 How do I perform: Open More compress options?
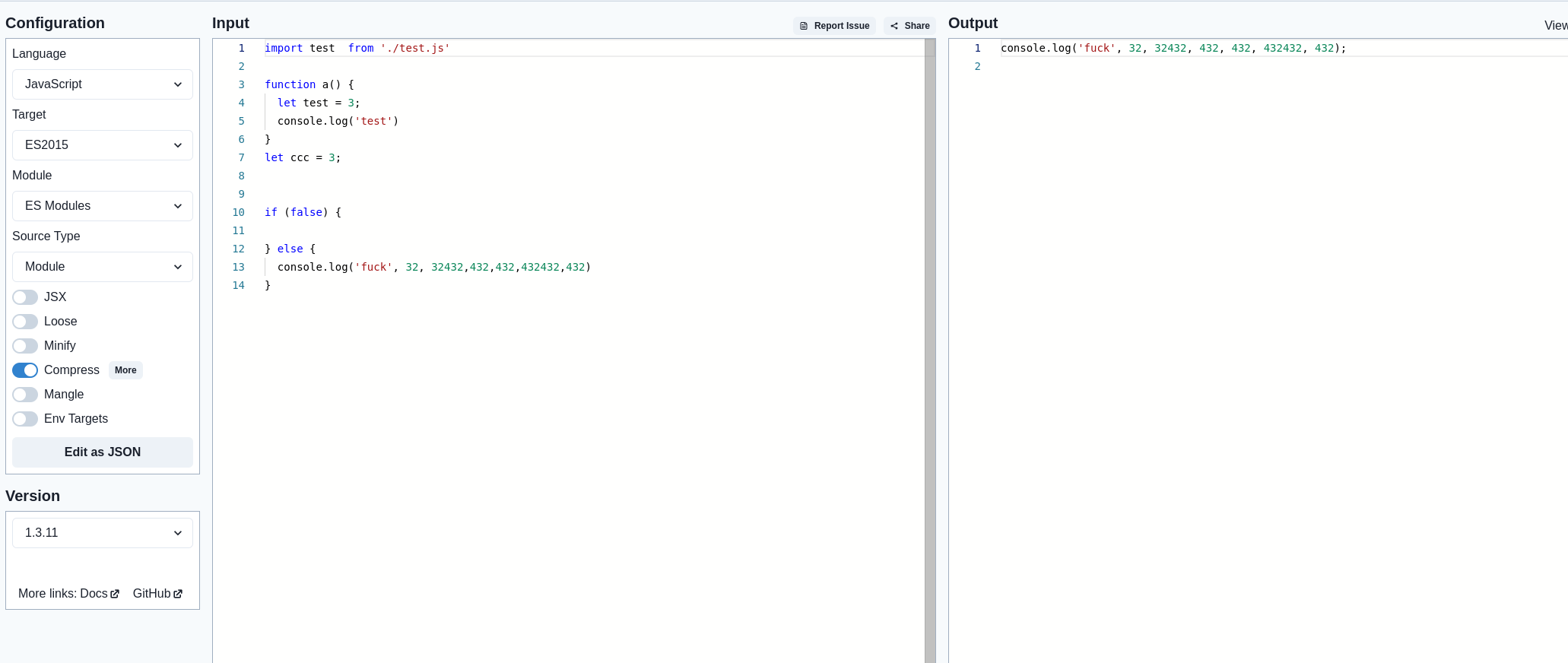click(125, 370)
